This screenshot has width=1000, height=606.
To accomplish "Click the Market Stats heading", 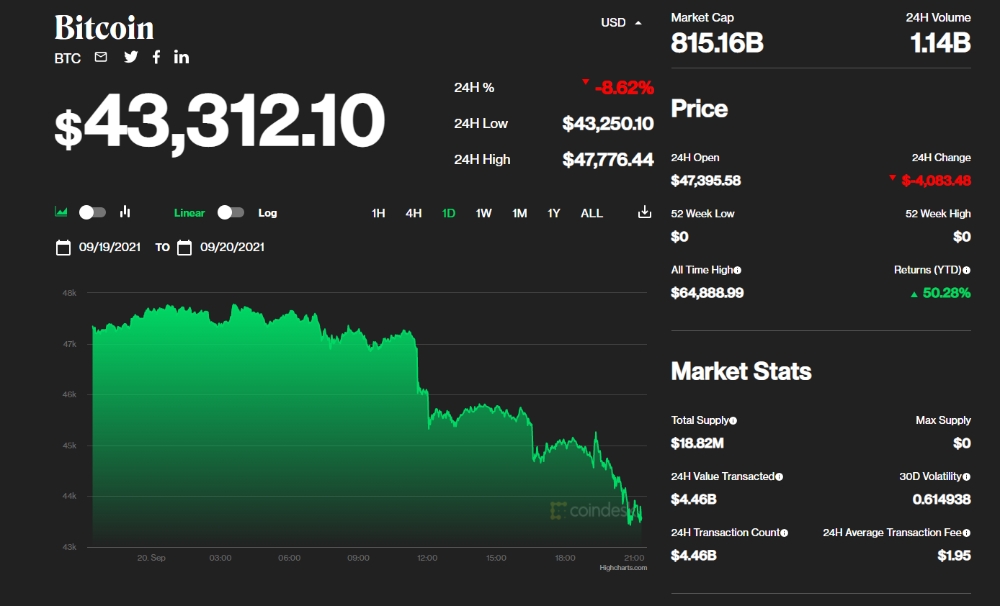I will click(741, 371).
